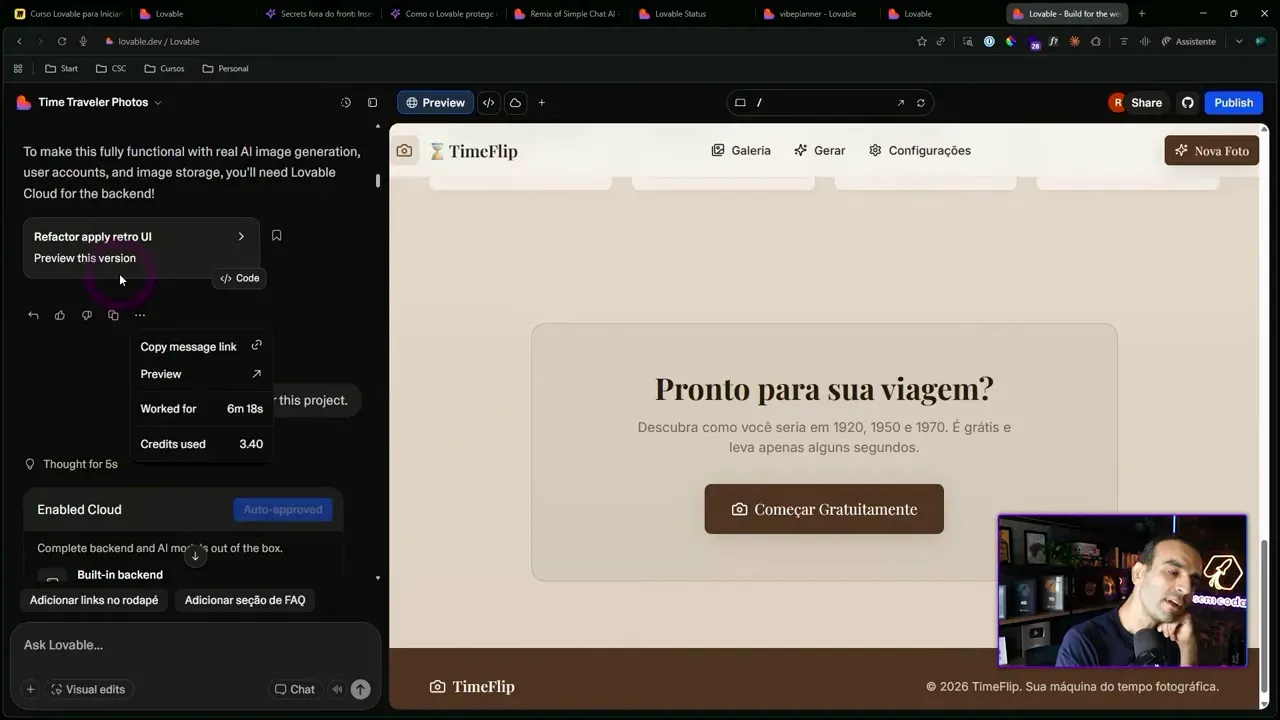Bookmark the Refactor apply retro UI version
Screen dimensions: 1280x720
point(276,235)
